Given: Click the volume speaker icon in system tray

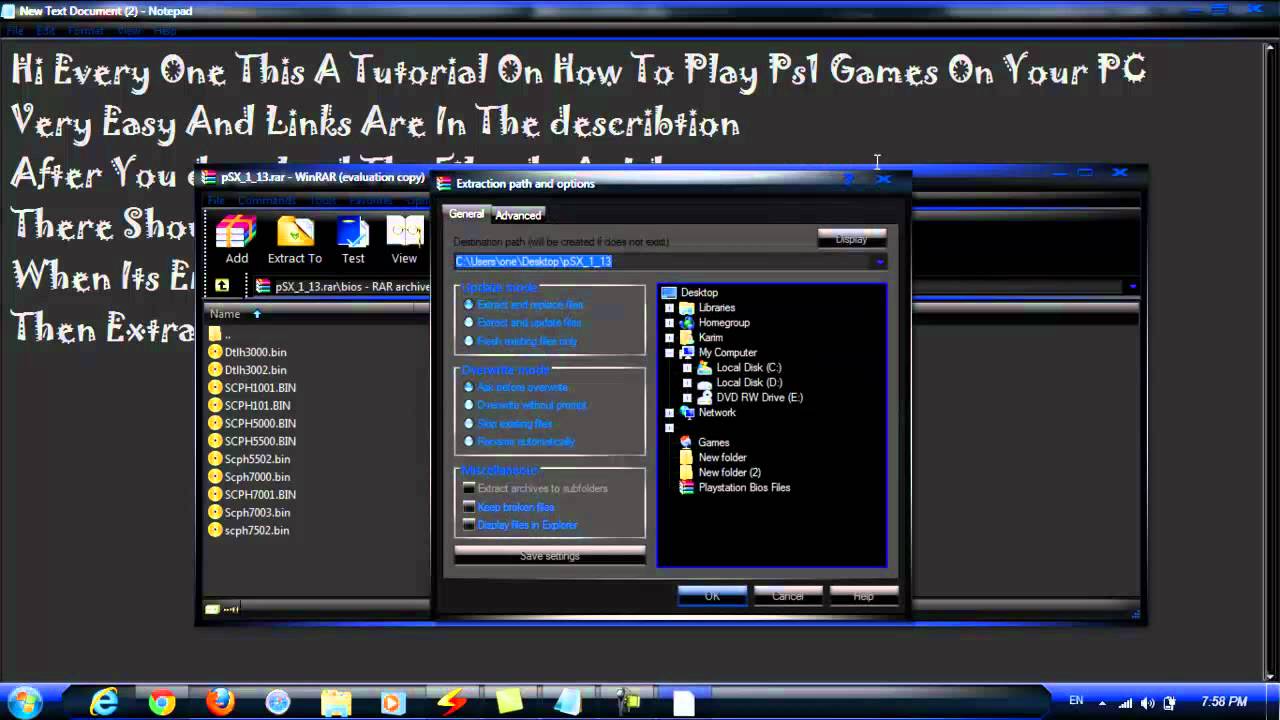Looking at the screenshot, I should coord(1147,703).
